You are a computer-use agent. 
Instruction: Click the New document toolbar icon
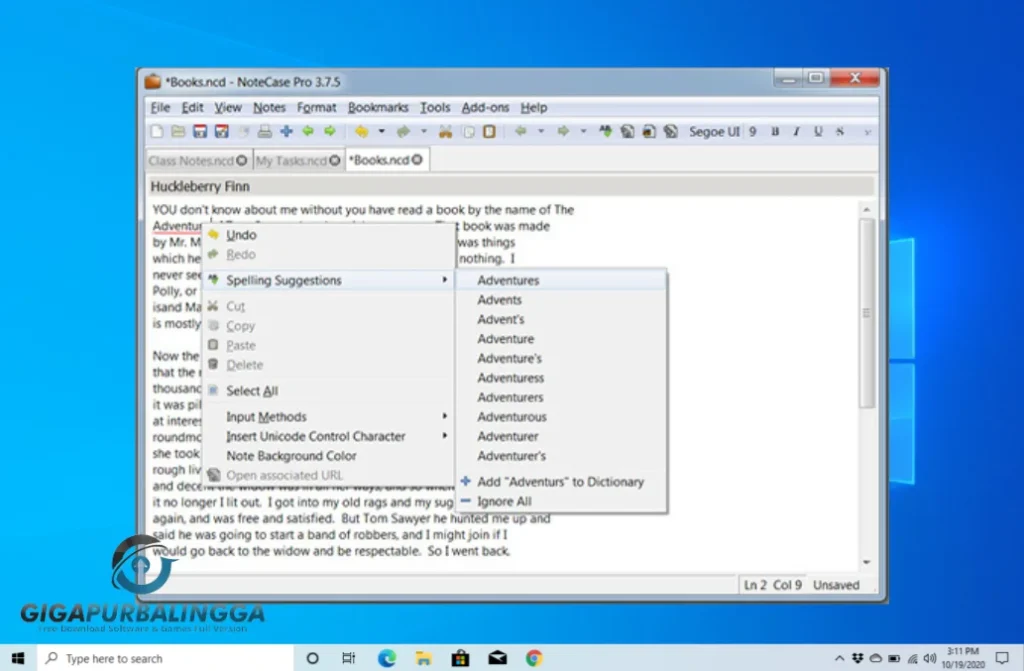point(156,131)
